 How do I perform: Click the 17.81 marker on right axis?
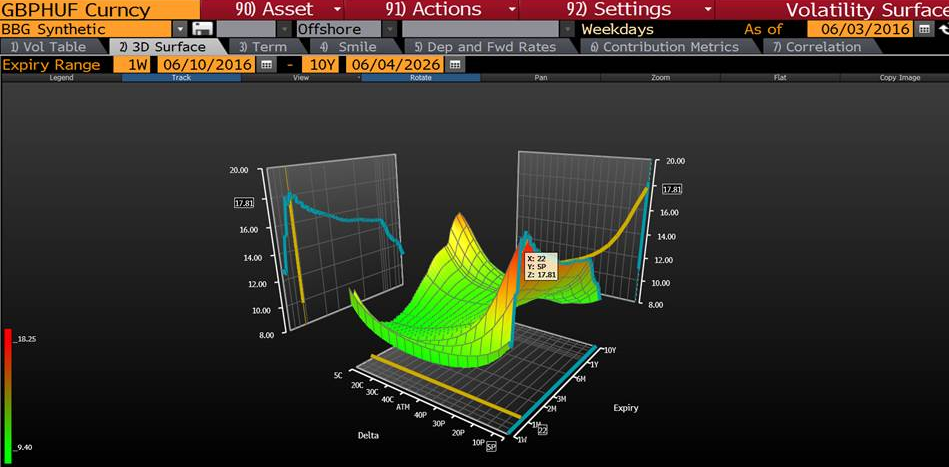pyautogui.click(x=672, y=189)
